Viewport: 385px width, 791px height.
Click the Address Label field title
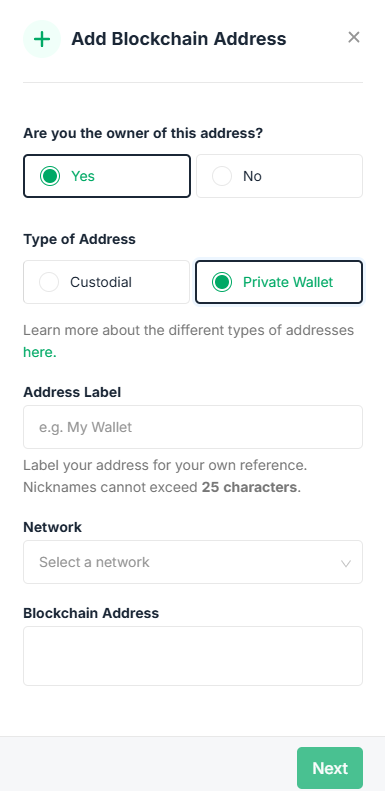click(x=72, y=392)
